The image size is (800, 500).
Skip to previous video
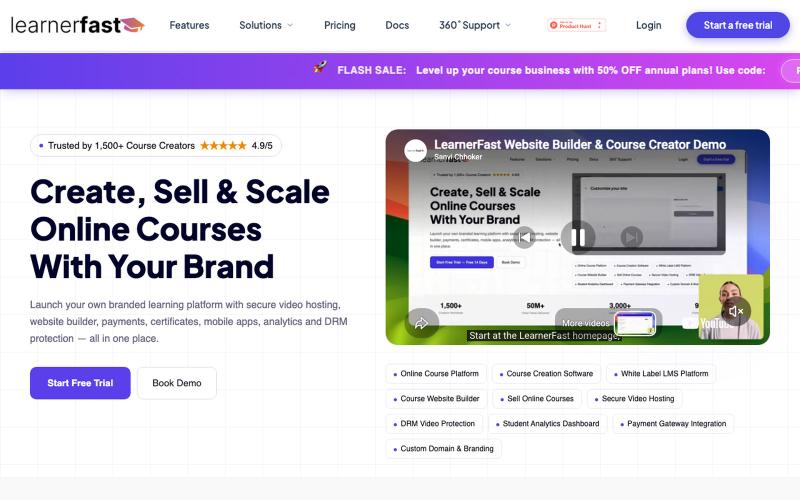(524, 237)
